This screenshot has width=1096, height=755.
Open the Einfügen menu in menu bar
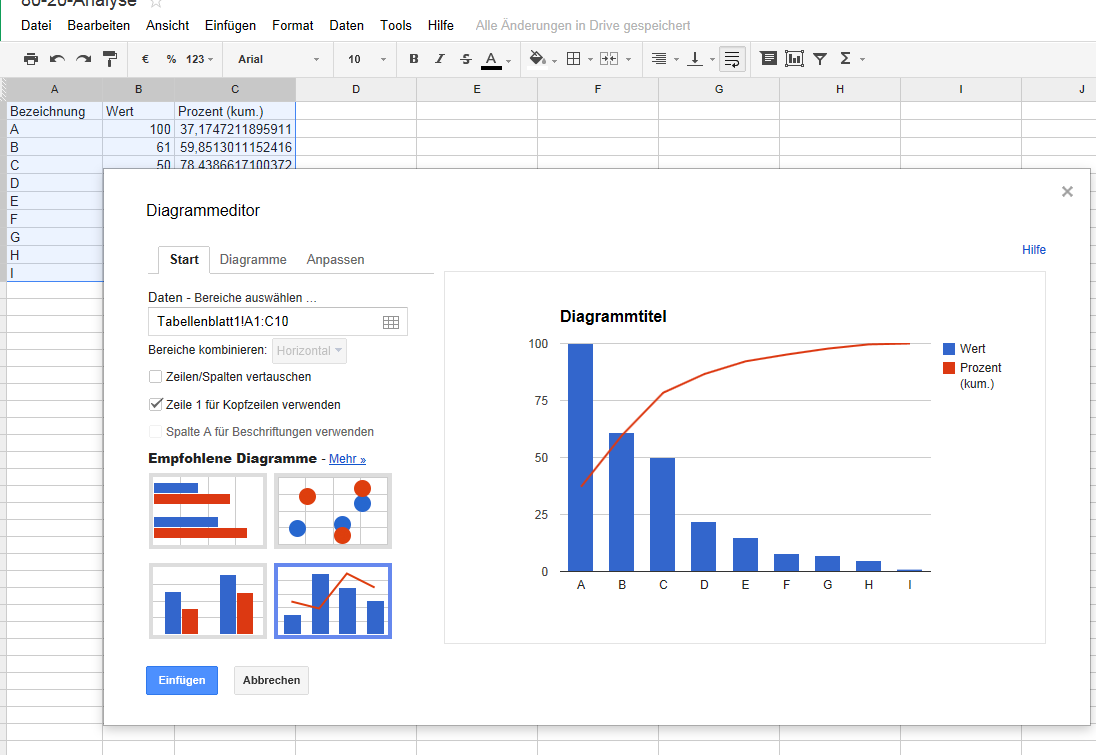(x=230, y=25)
